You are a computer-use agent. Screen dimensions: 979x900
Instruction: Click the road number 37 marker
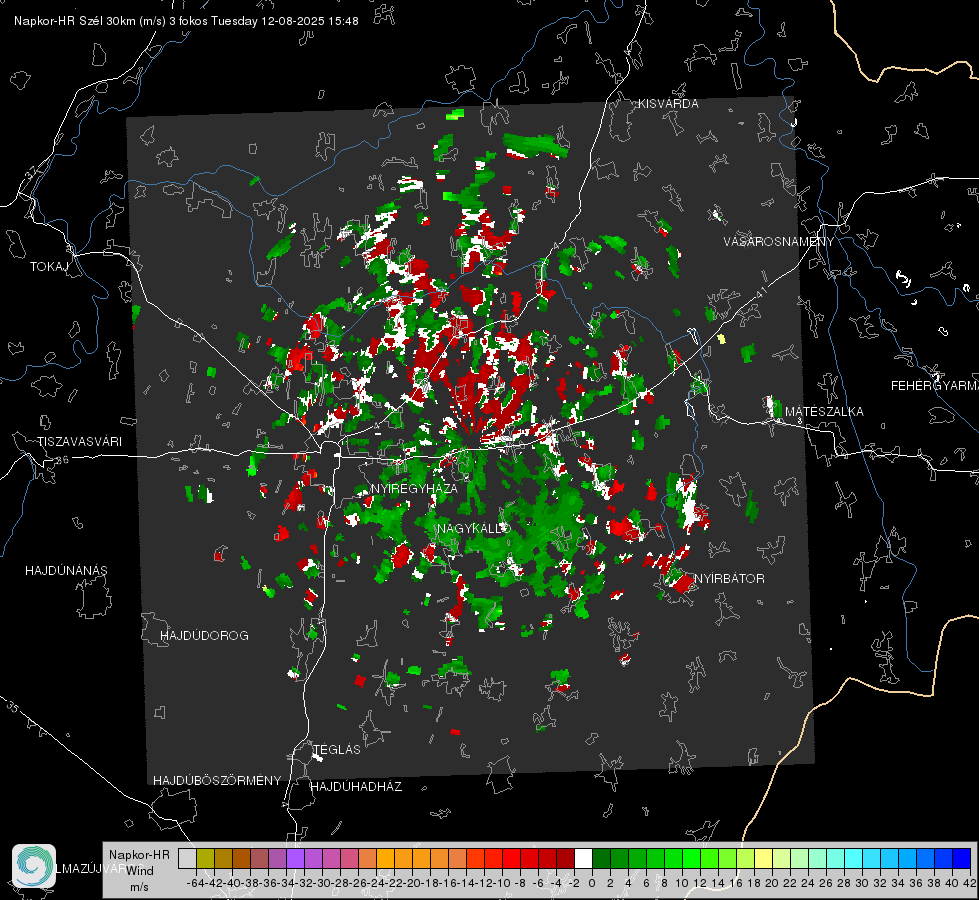[x=31, y=172]
